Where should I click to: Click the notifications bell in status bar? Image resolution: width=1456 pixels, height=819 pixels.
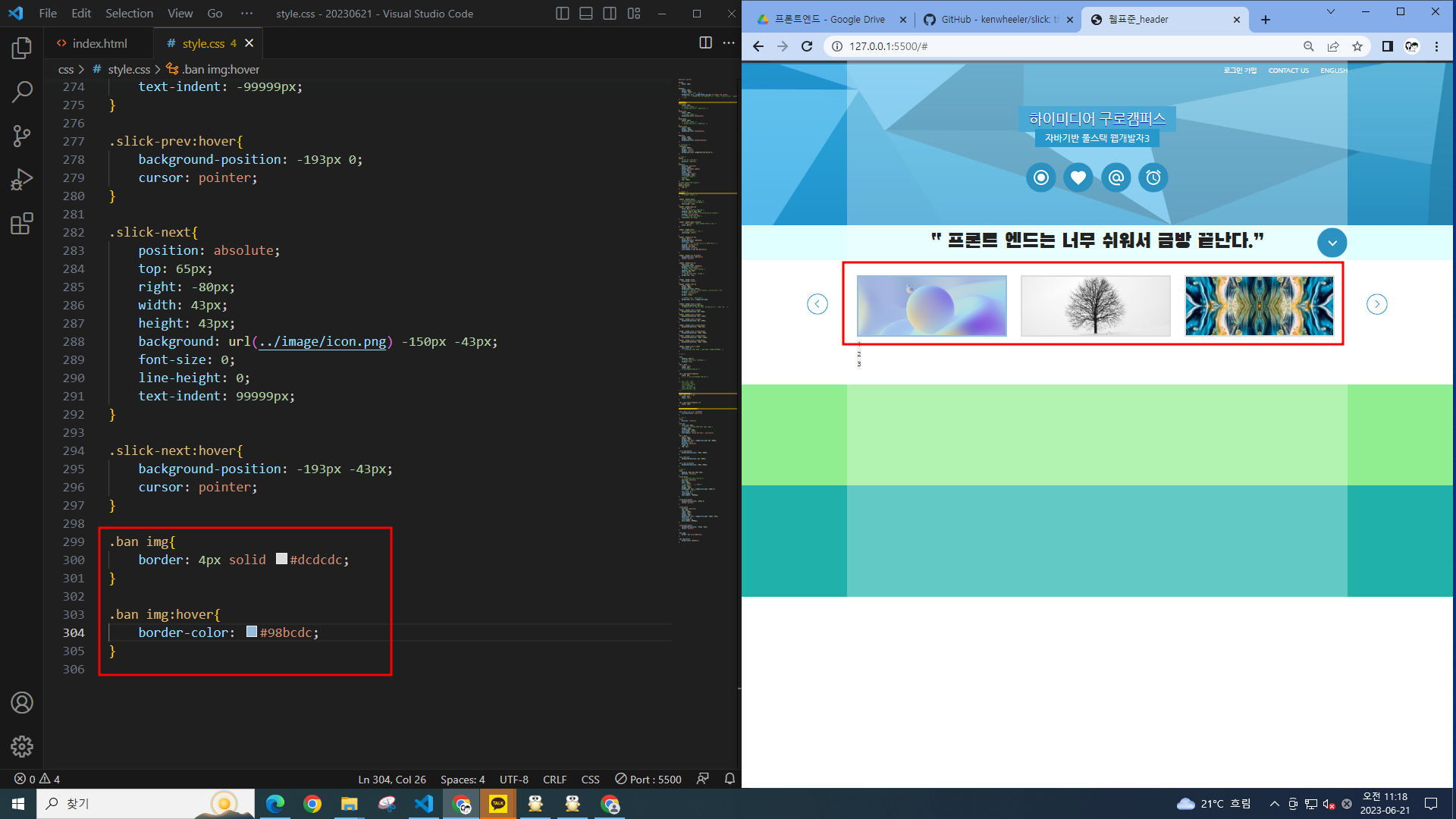(x=730, y=779)
